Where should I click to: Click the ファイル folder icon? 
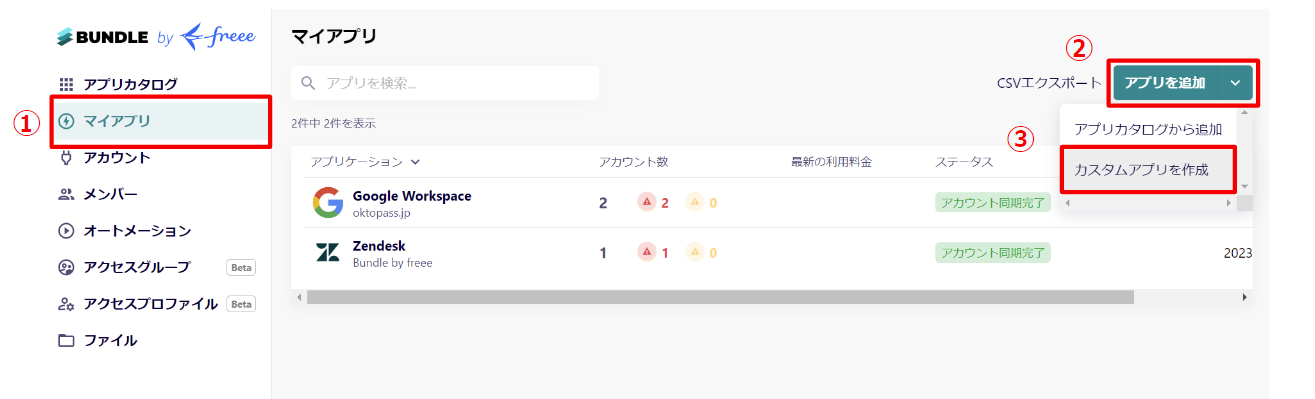coord(67,340)
